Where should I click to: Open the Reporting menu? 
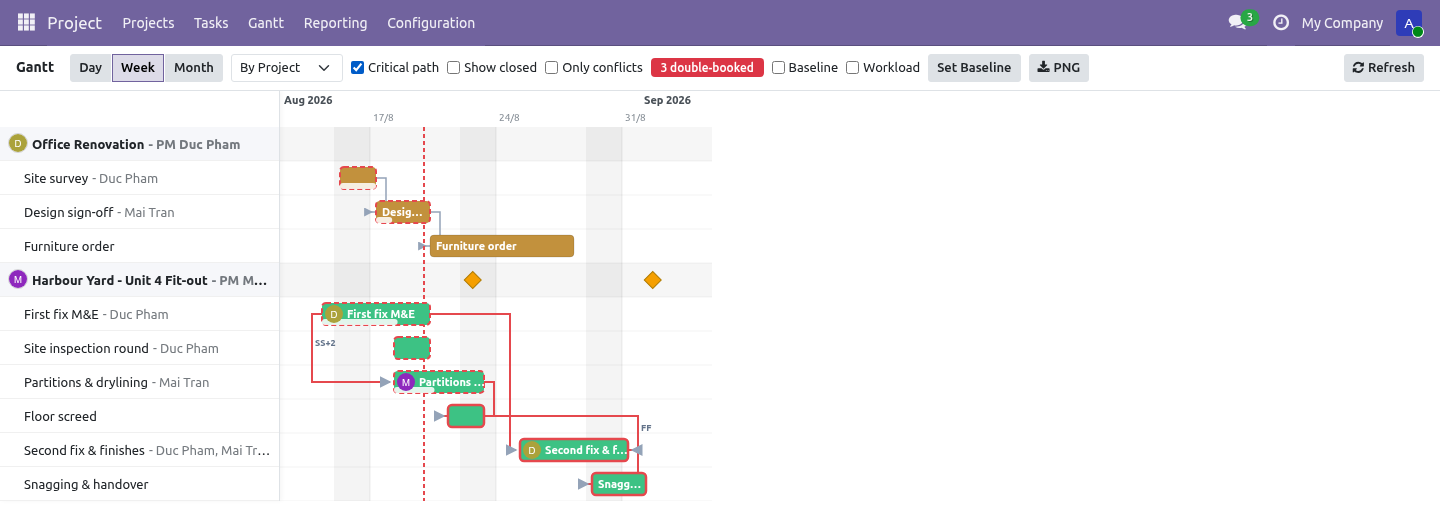pos(335,23)
